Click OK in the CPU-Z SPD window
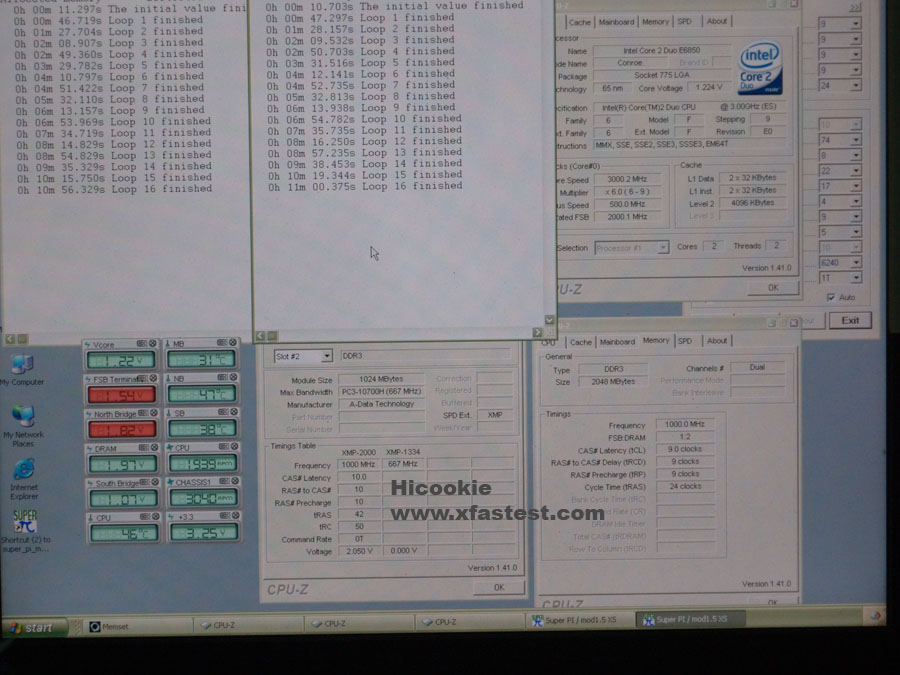 click(x=499, y=587)
